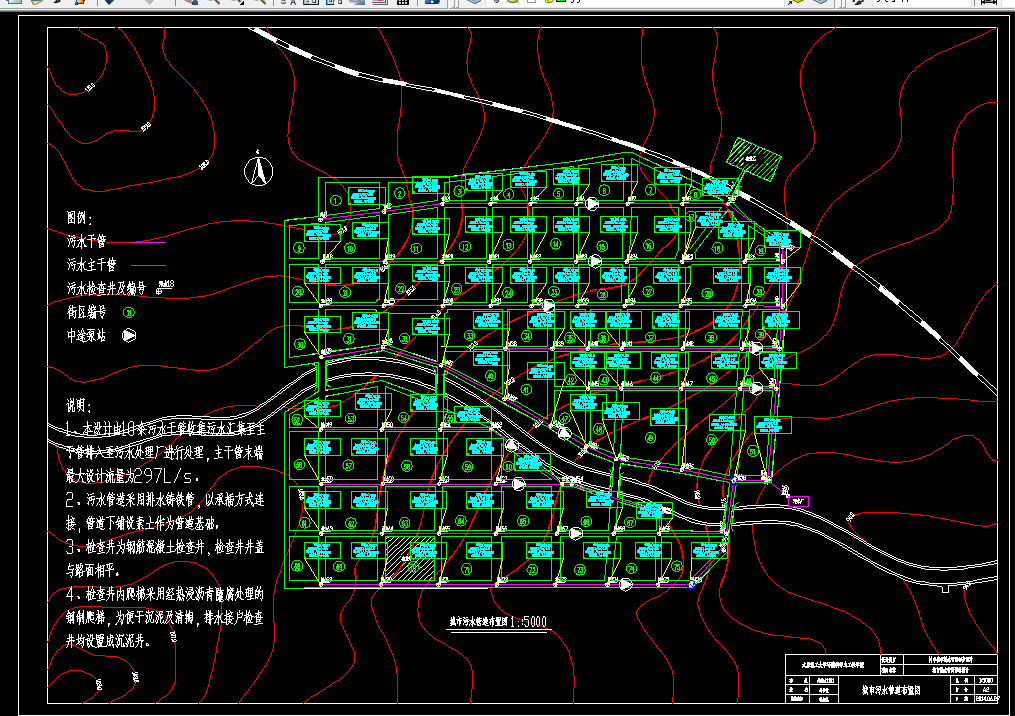Screen dimensions: 1015x716
Task: Click block number 53 circle
Action: [350, 419]
